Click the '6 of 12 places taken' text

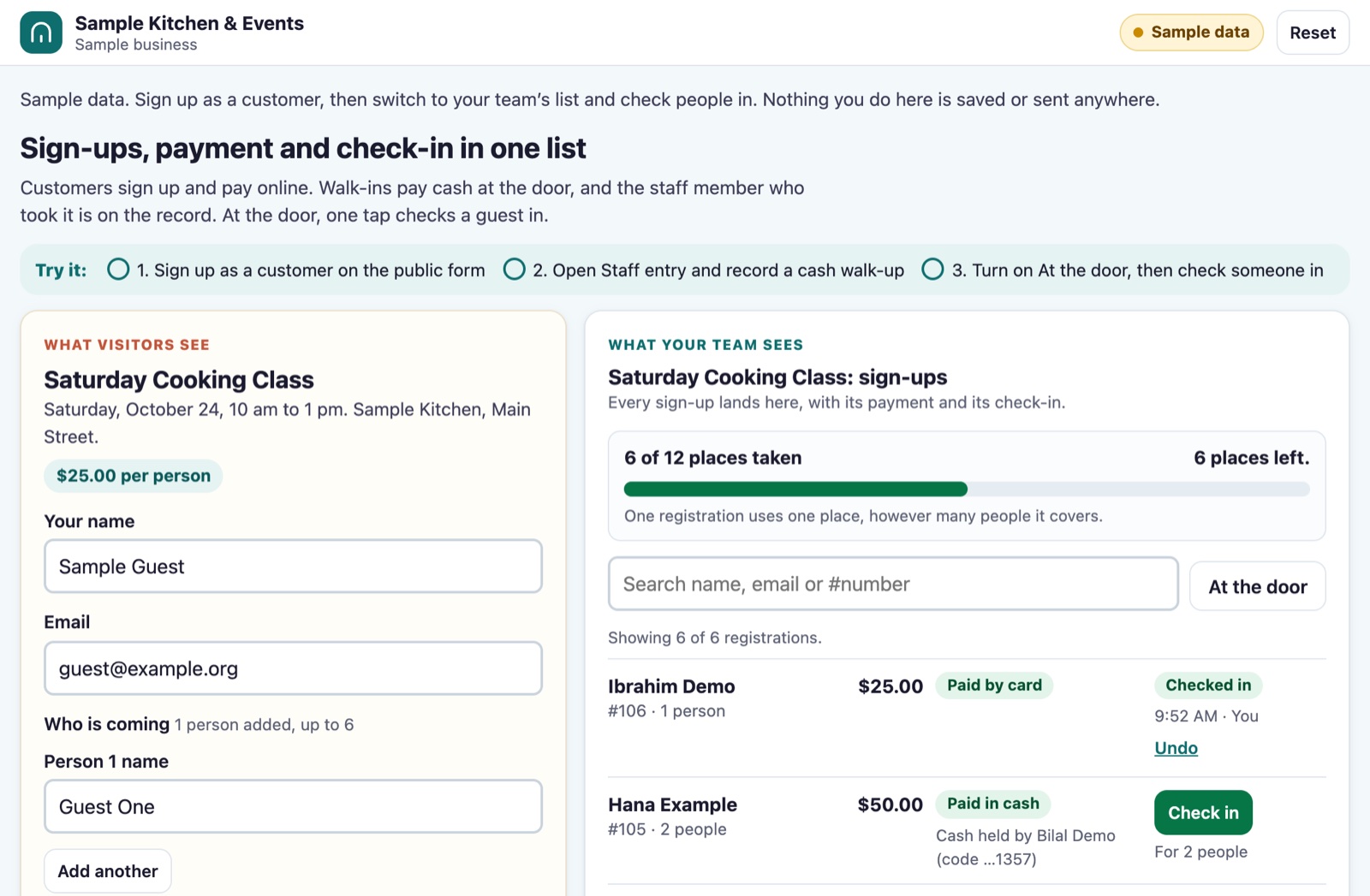point(713,458)
